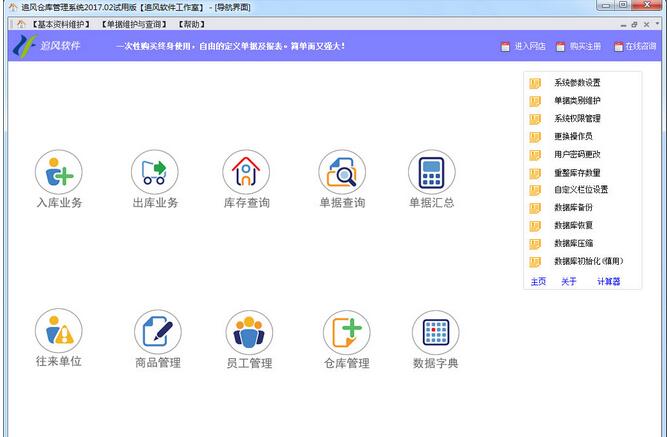The image size is (667, 437).
Task: Open the 入库业务 icon
Action: [59, 172]
